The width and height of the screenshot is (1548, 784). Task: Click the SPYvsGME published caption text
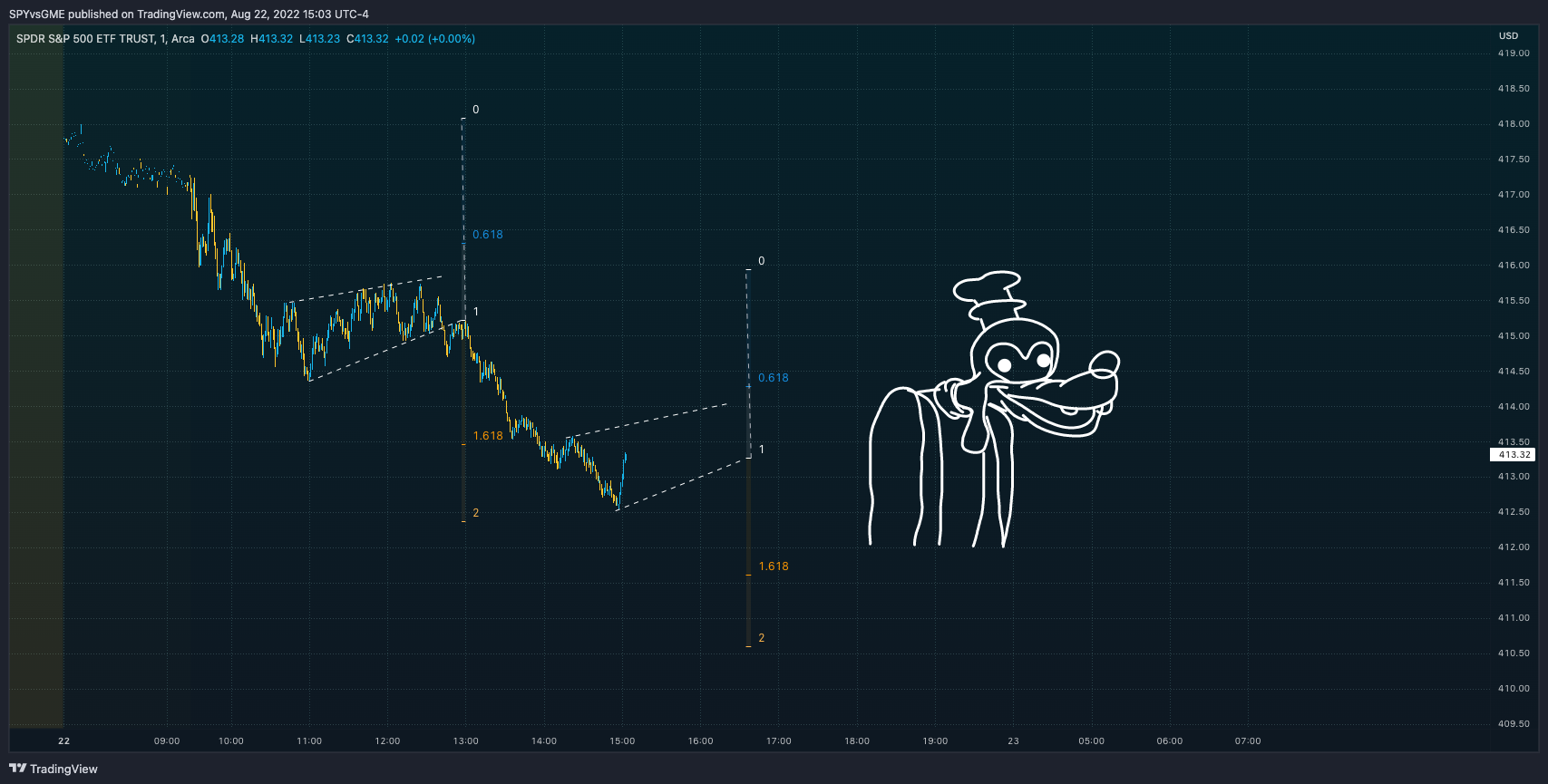[x=189, y=14]
